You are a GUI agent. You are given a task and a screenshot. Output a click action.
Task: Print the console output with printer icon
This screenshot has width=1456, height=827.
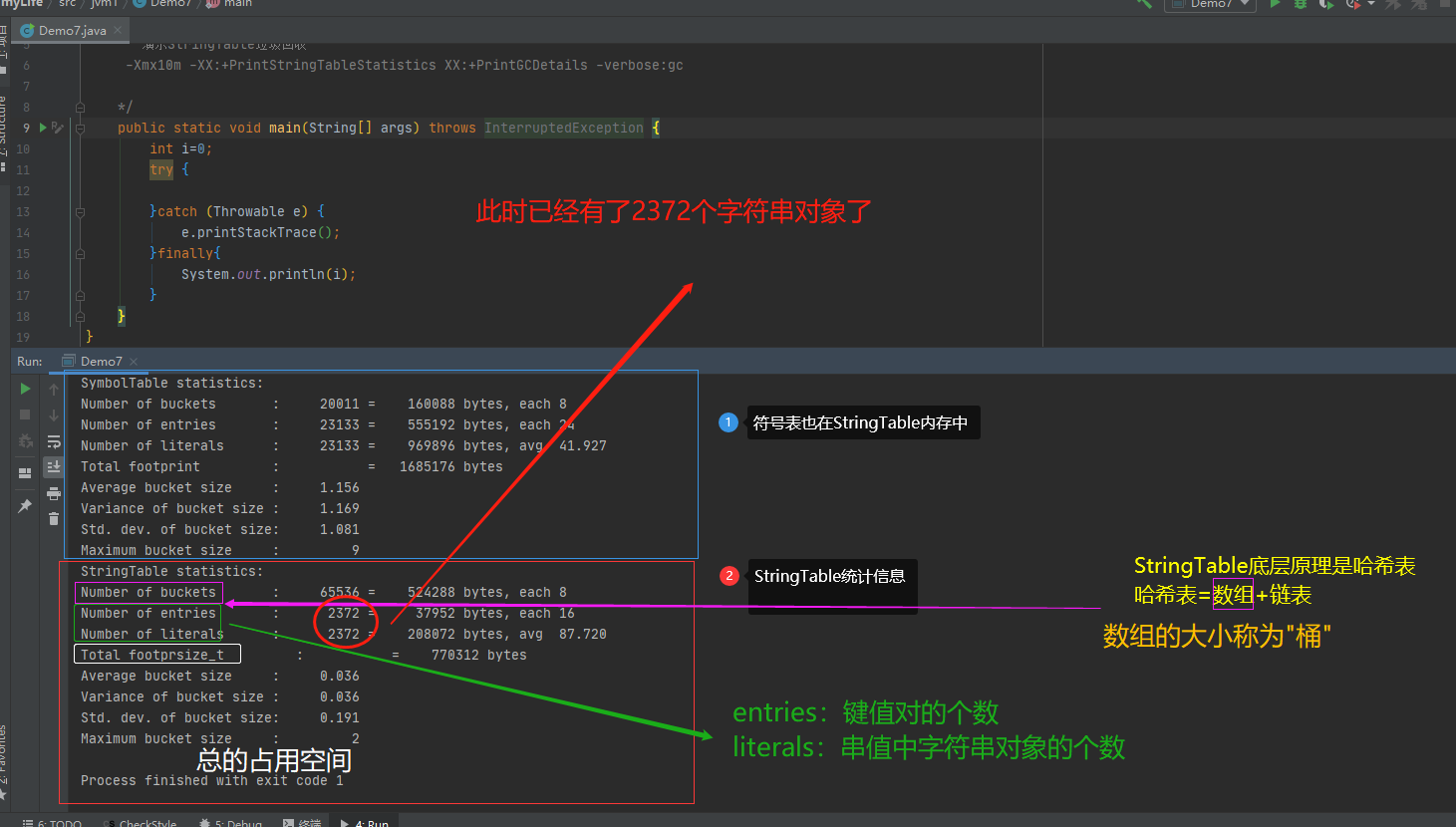[54, 492]
